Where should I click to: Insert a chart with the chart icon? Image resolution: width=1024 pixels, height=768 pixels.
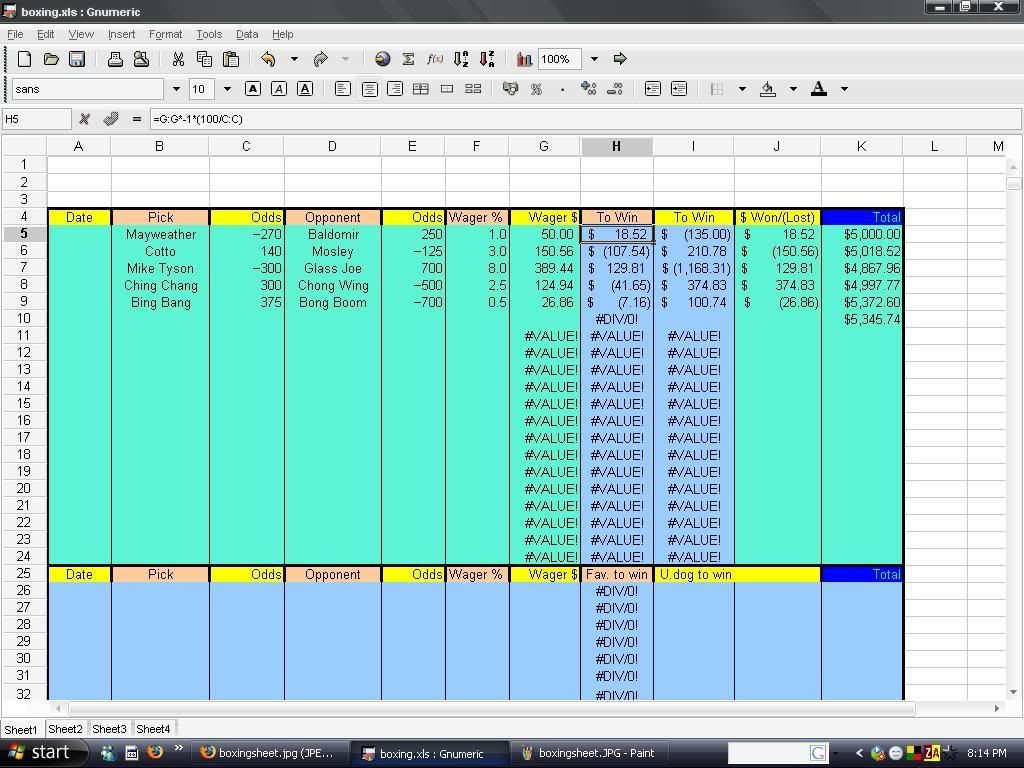524,58
